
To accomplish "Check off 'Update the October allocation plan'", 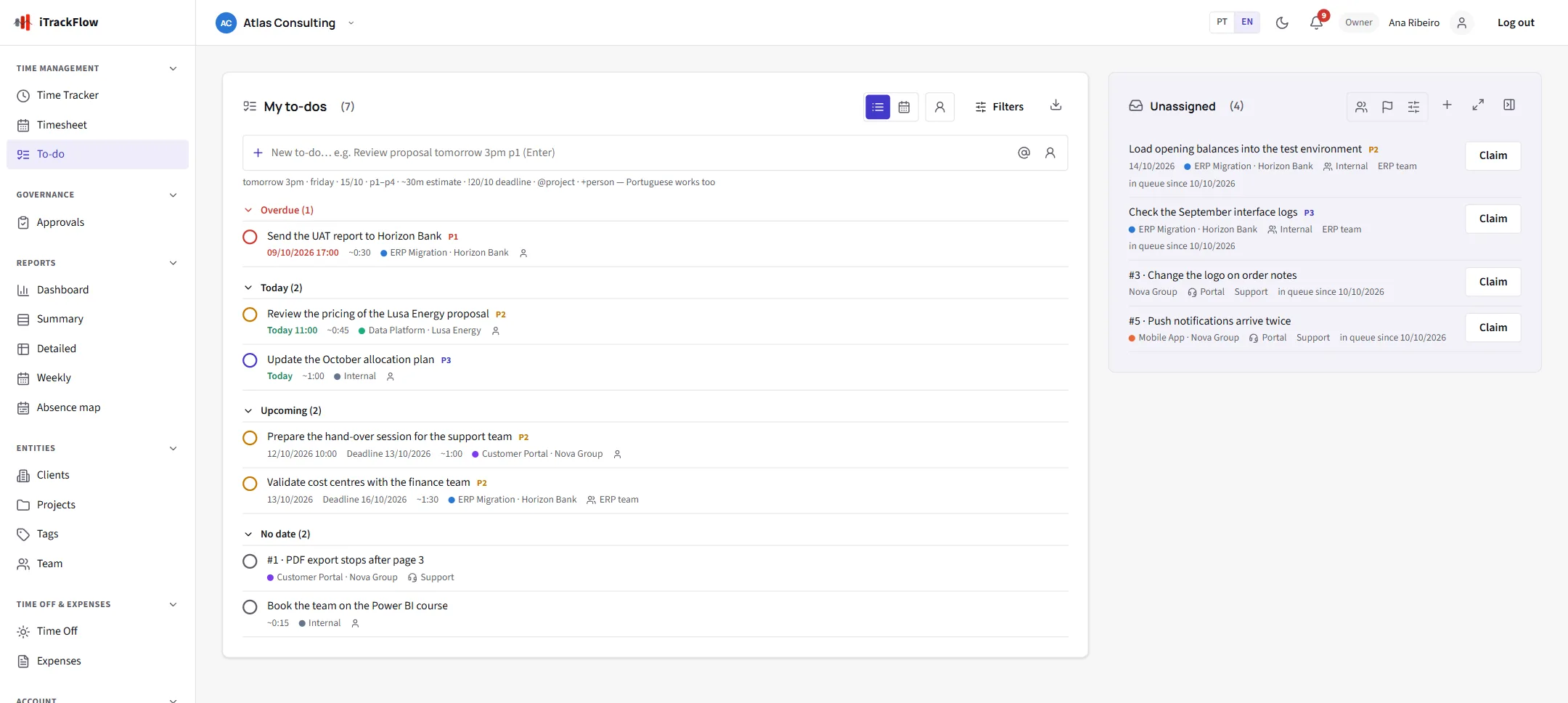I will [250, 360].
